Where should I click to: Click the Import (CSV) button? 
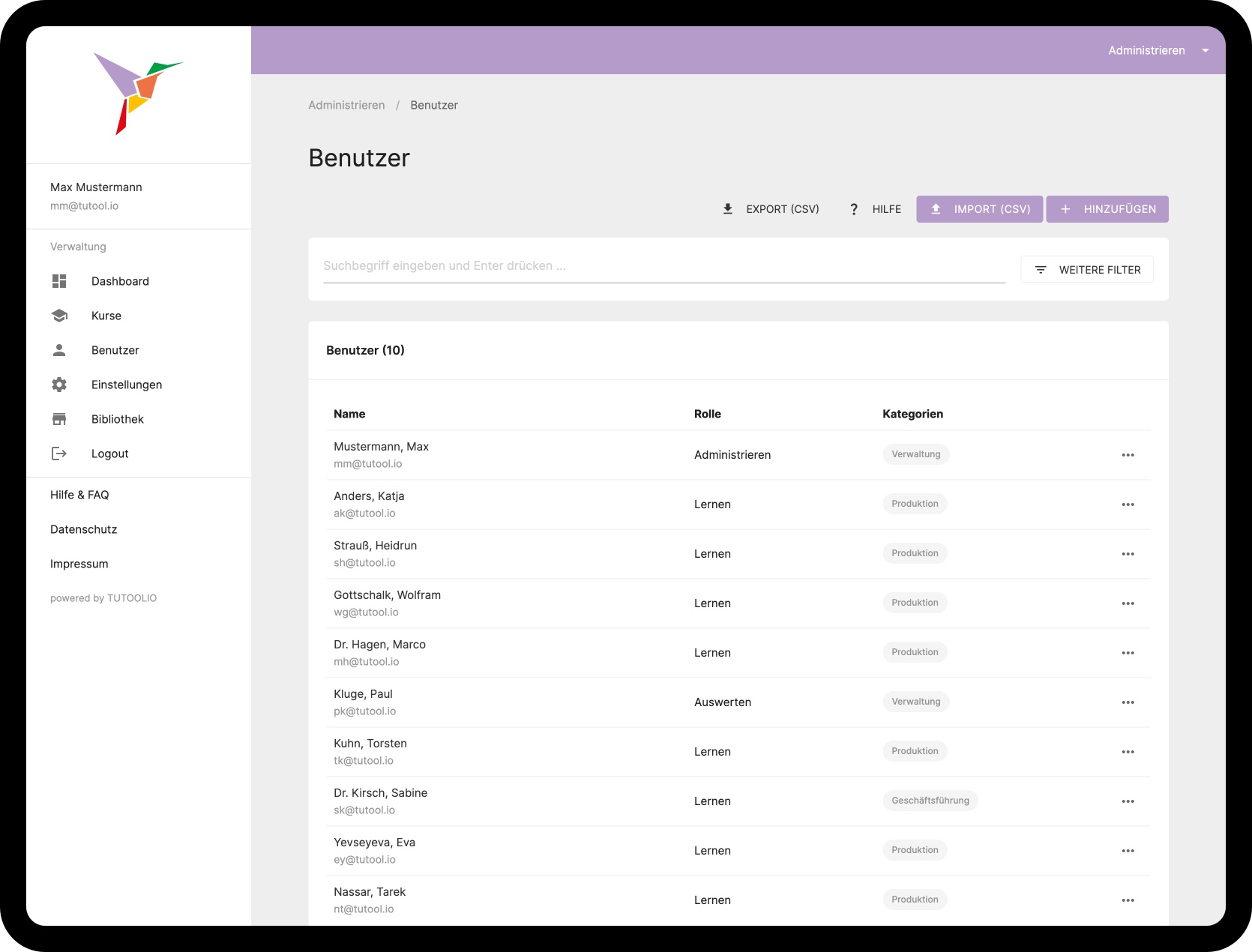coord(979,209)
